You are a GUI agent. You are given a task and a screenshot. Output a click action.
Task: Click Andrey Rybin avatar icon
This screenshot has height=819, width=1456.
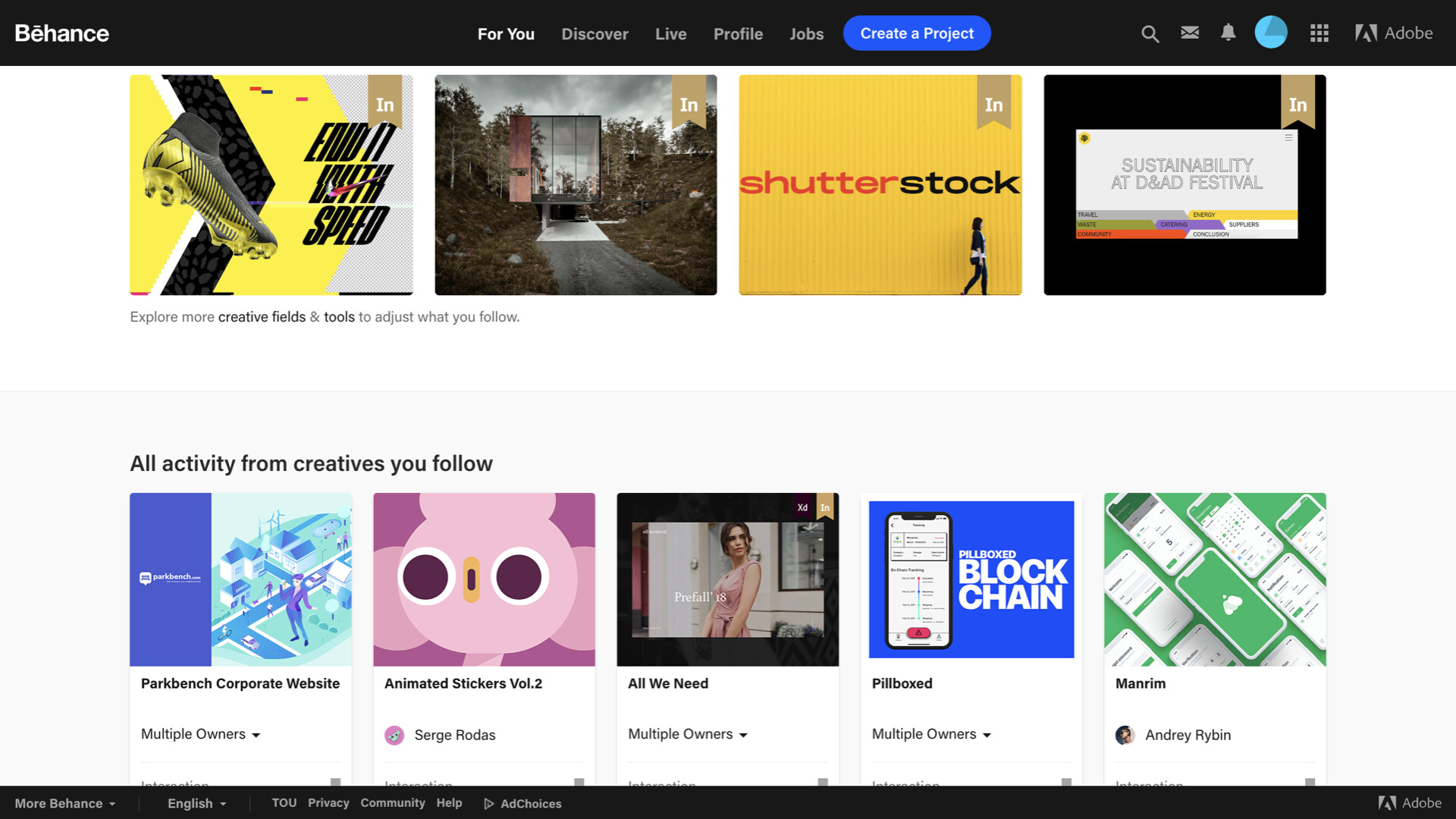click(1125, 735)
